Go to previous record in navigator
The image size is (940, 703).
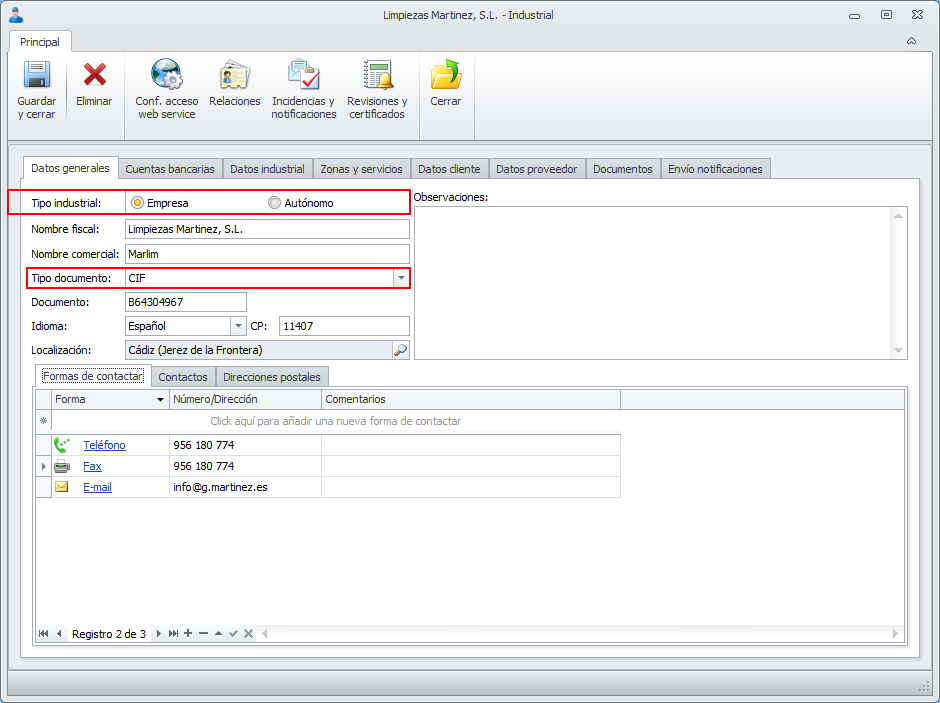coord(59,633)
